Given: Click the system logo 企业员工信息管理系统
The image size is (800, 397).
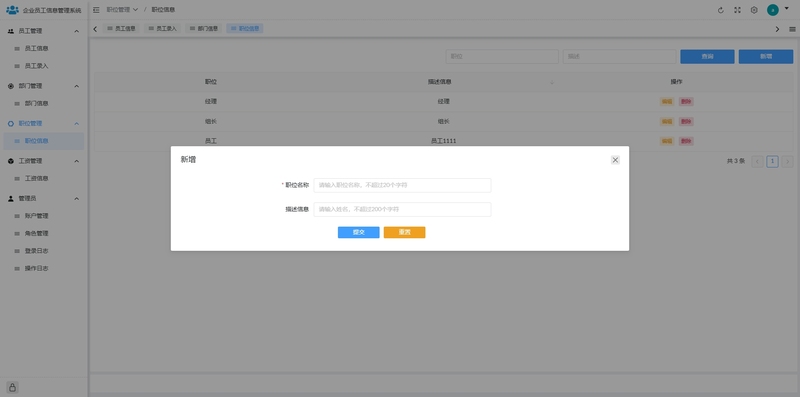Looking at the screenshot, I should pos(43,10).
